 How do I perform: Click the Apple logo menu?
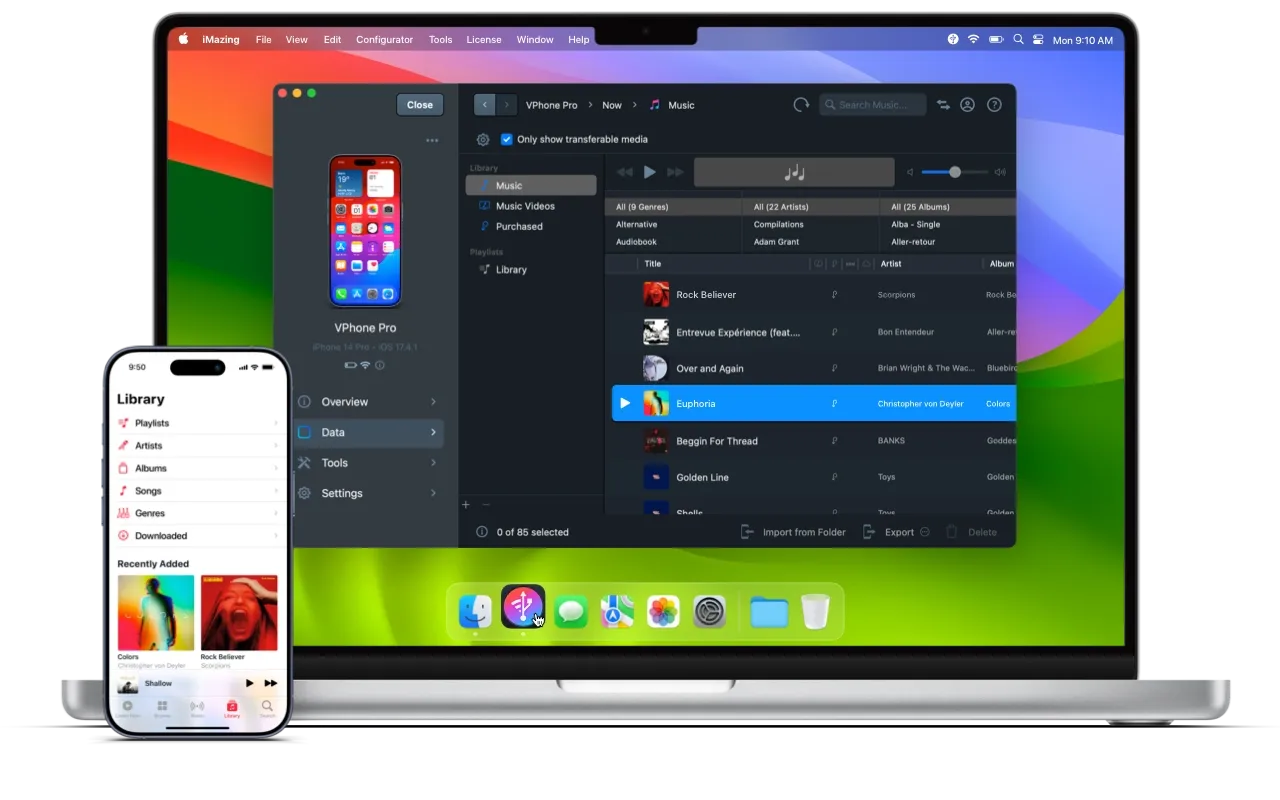tap(183, 40)
